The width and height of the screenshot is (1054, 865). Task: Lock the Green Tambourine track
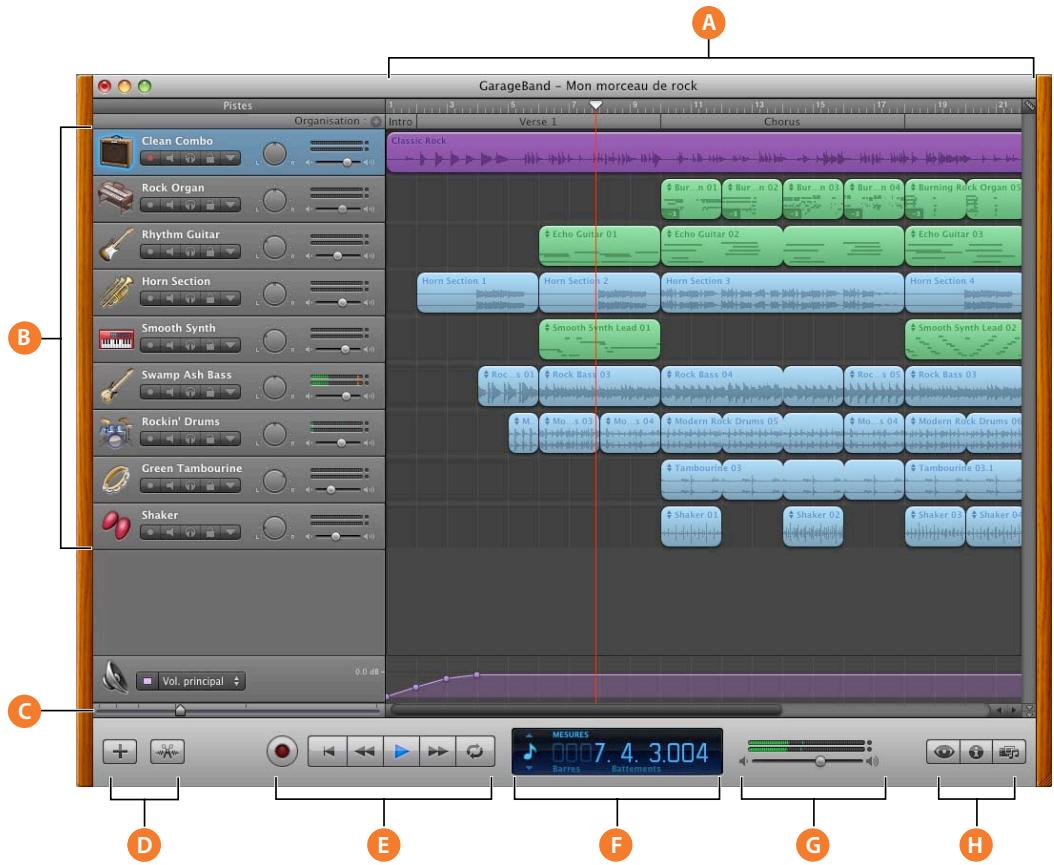[210, 486]
